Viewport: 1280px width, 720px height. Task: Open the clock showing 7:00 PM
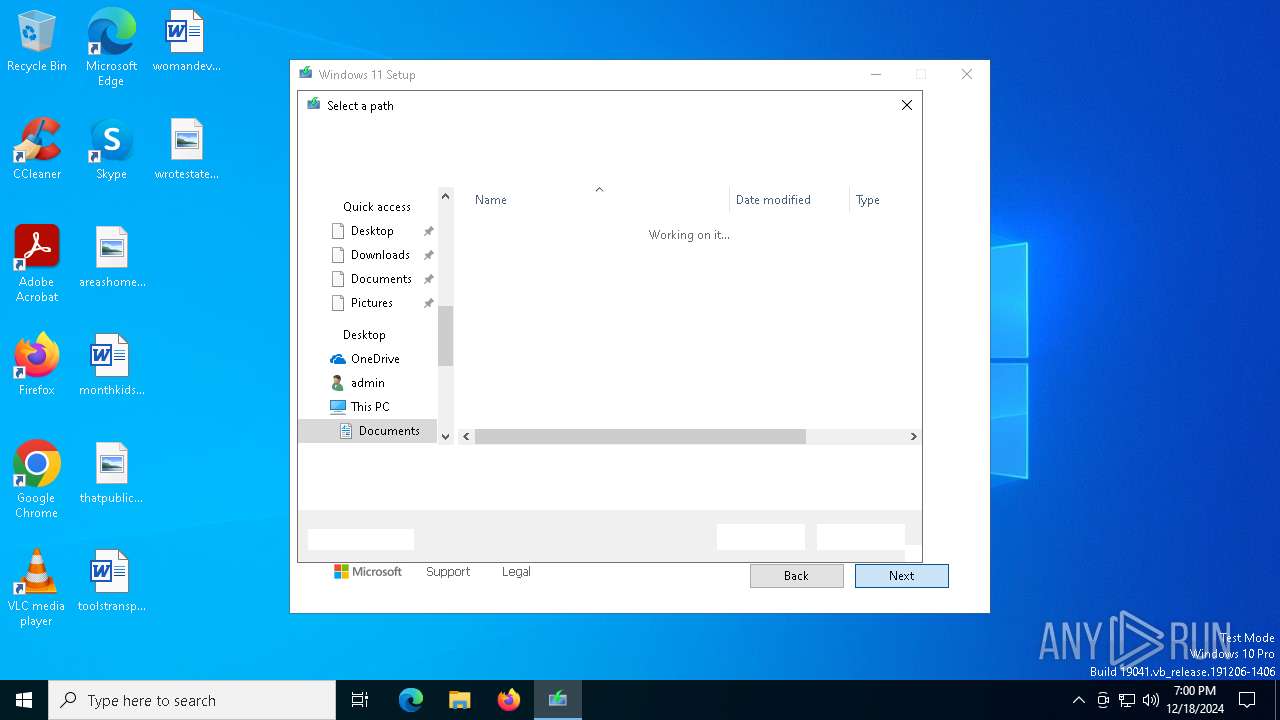tap(1195, 700)
